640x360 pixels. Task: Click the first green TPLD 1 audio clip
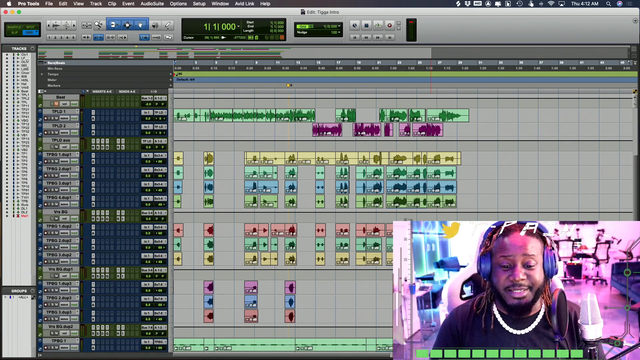pyautogui.click(x=184, y=116)
